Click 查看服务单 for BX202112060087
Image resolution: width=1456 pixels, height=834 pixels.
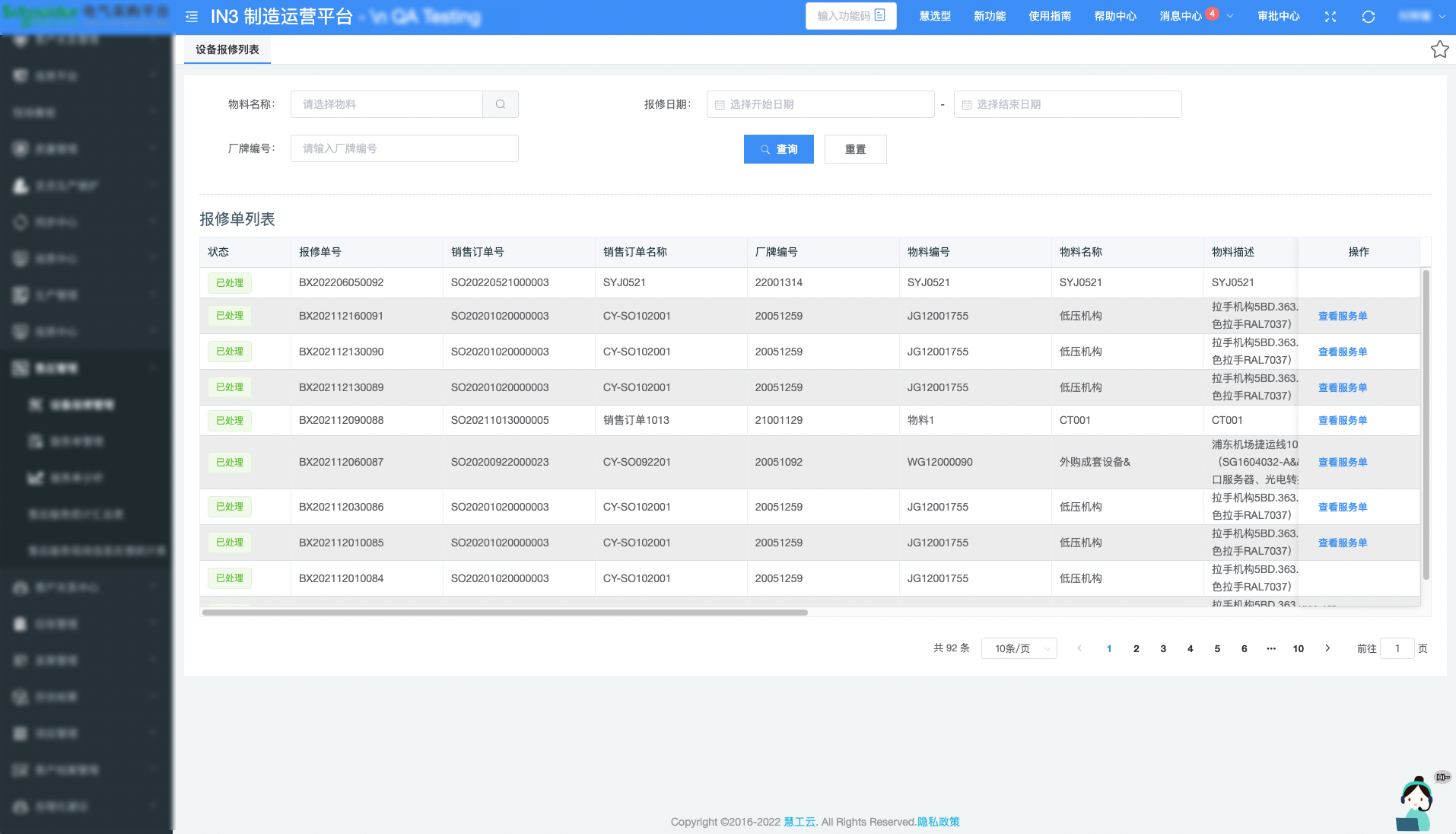click(1343, 462)
